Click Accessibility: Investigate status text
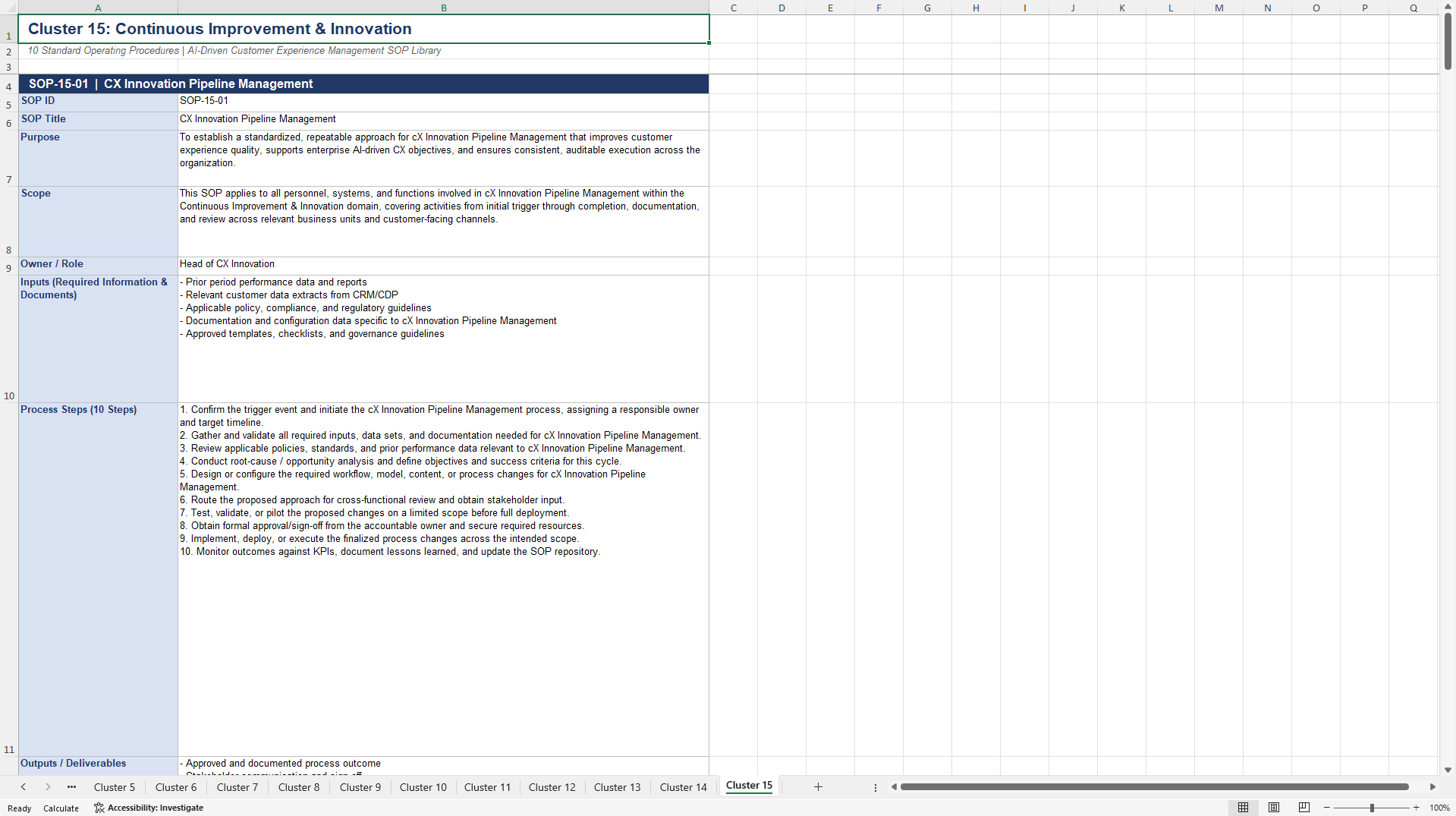The height and width of the screenshot is (816, 1456). coord(155,808)
